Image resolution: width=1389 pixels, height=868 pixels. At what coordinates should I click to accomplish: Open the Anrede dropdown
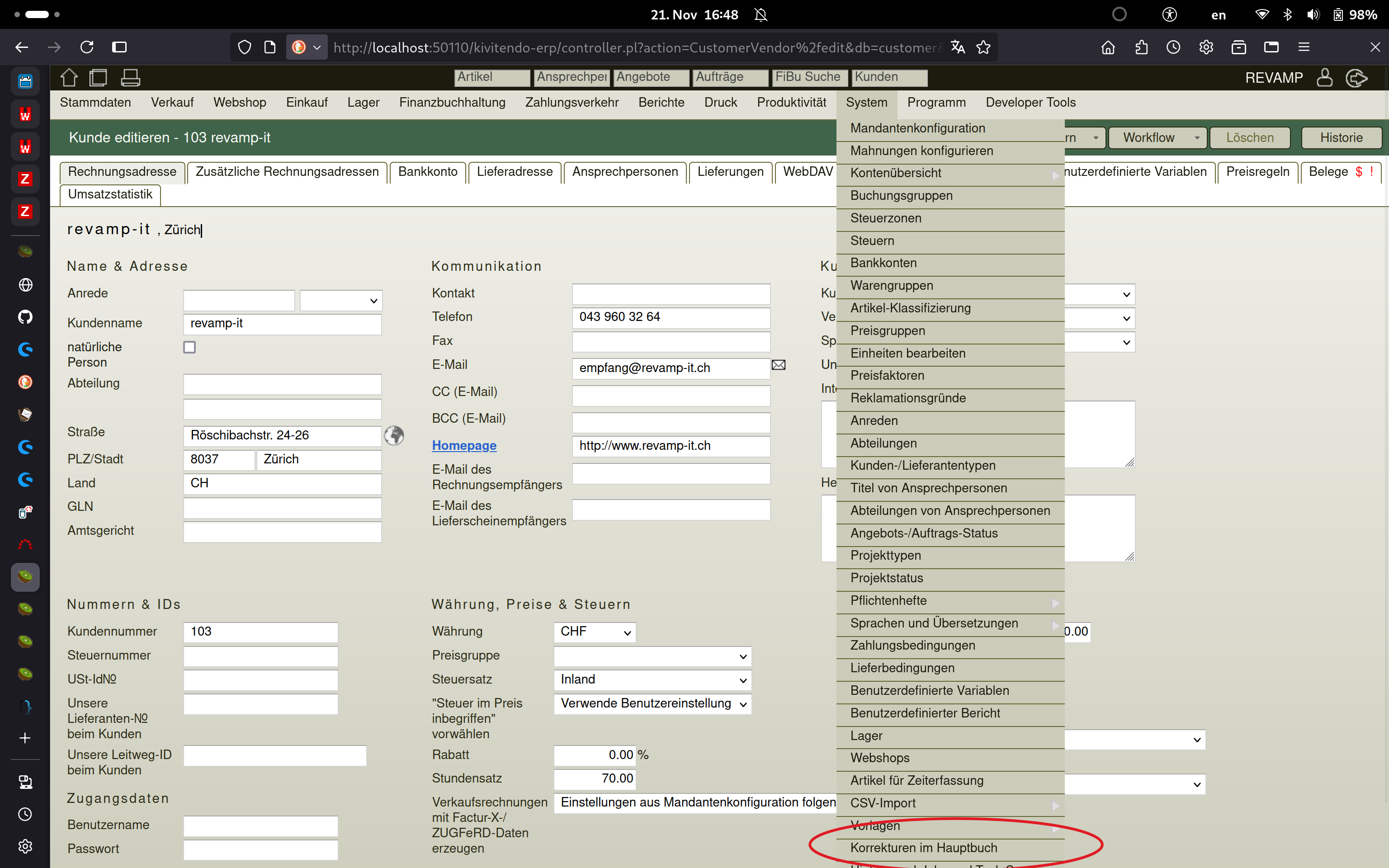[x=341, y=301]
